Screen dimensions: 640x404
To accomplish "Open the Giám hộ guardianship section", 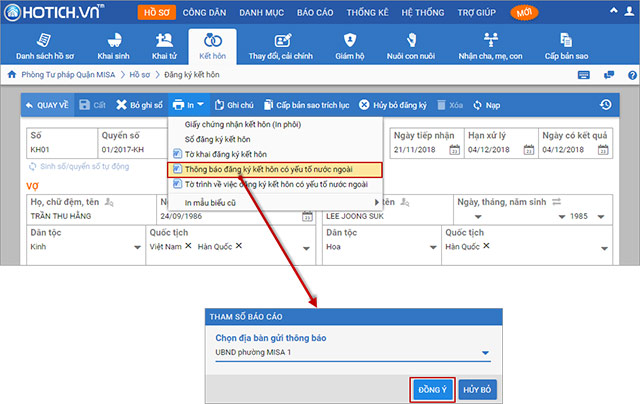I will [350, 47].
